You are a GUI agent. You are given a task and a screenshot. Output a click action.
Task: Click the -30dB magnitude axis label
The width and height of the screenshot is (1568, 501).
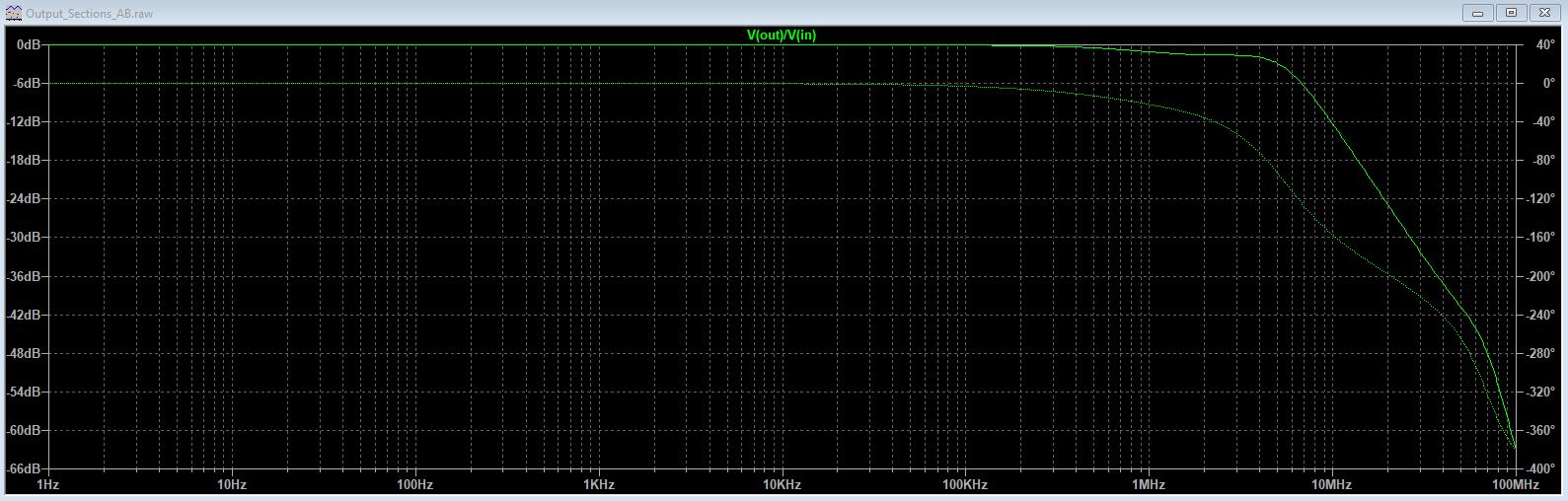[x=23, y=238]
